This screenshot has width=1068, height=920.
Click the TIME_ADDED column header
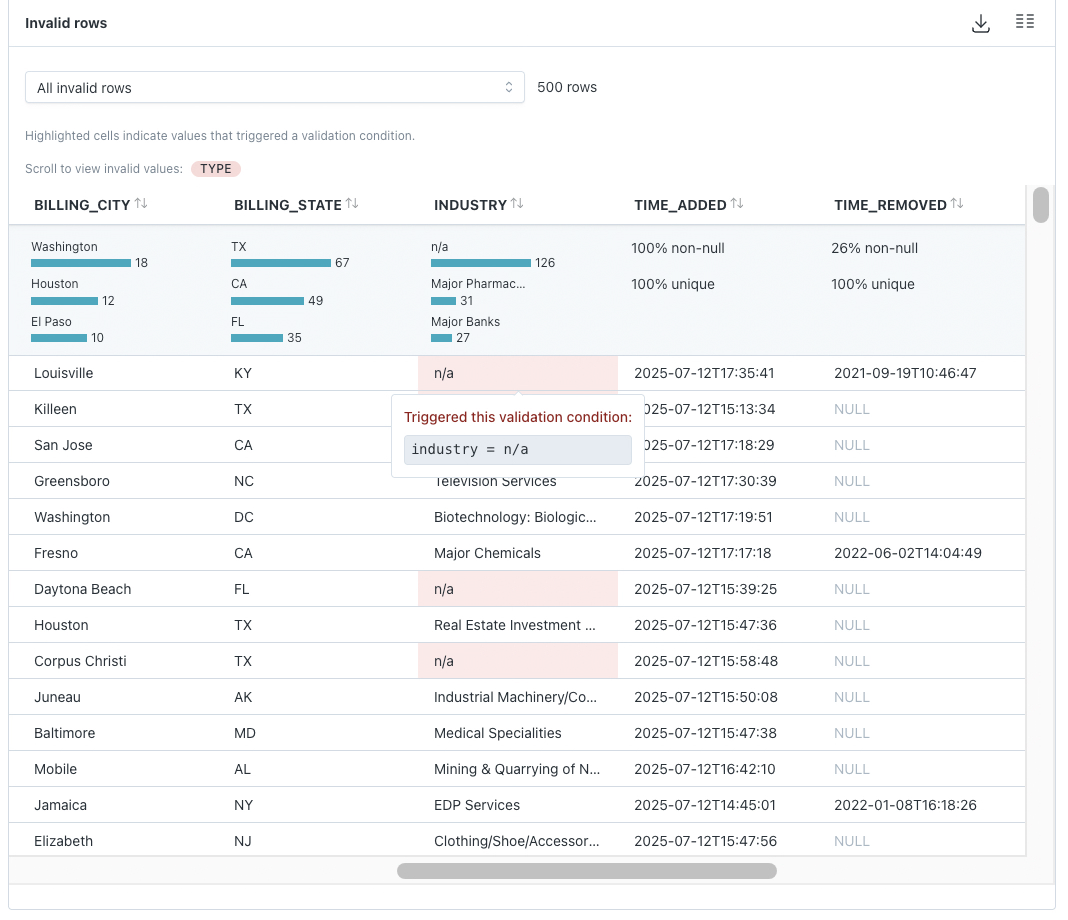[680, 205]
